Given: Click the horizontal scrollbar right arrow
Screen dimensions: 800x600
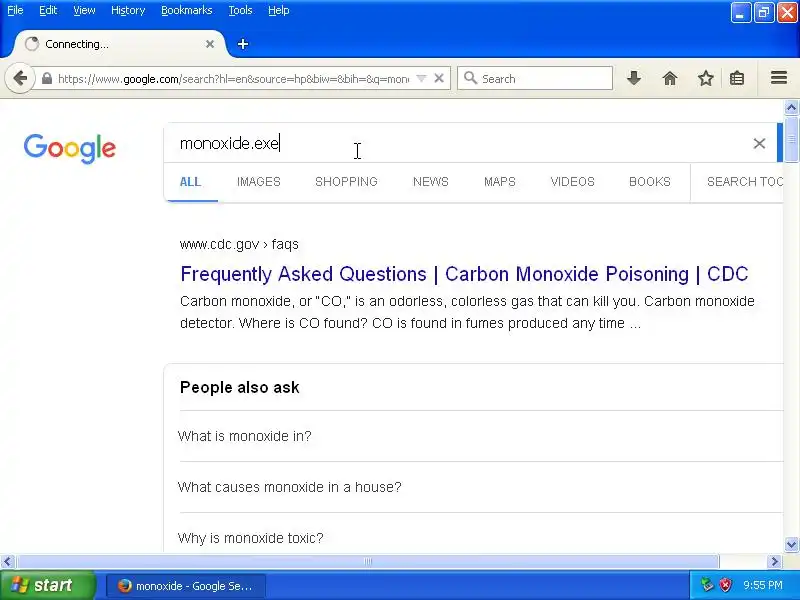Looking at the screenshot, I should [775, 562].
